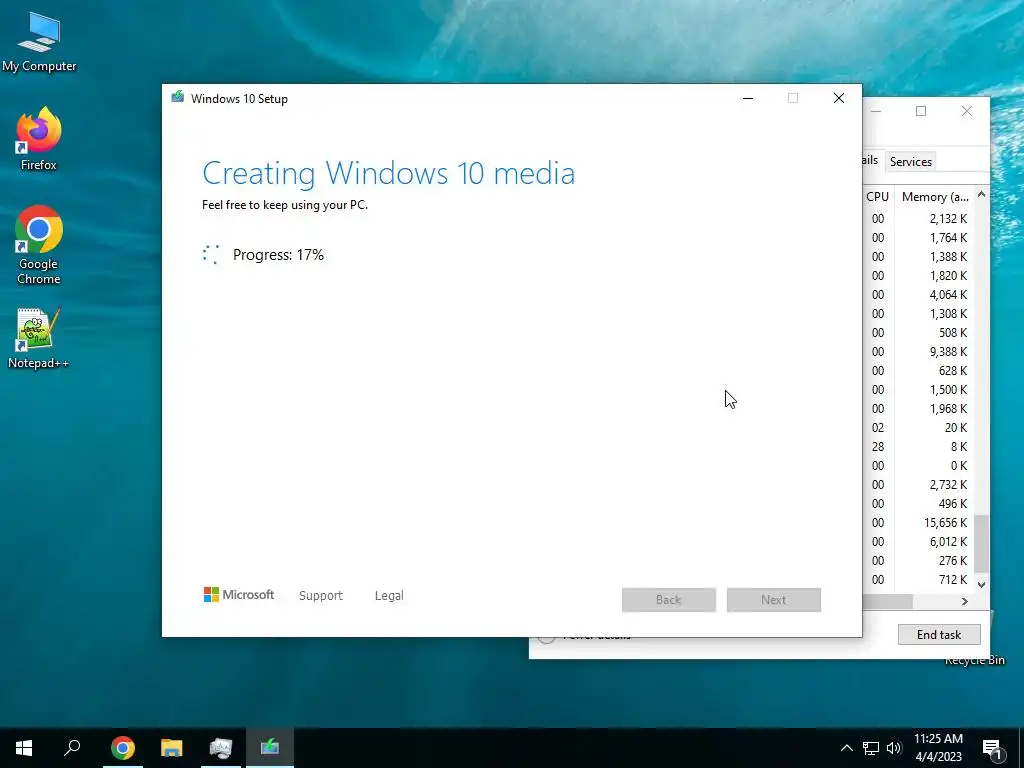This screenshot has width=1024, height=768.
Task: Minimize the Windows 10 Setup window
Action: point(748,99)
